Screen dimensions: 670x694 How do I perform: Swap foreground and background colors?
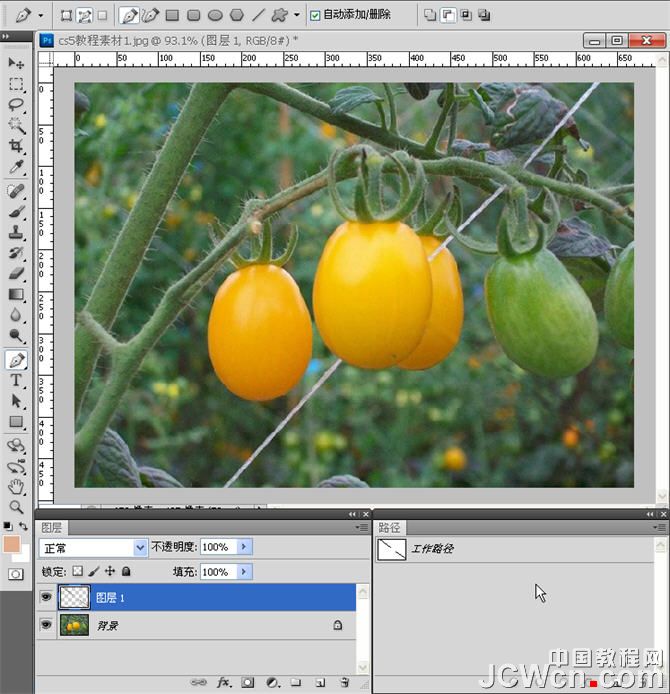pos(23,526)
